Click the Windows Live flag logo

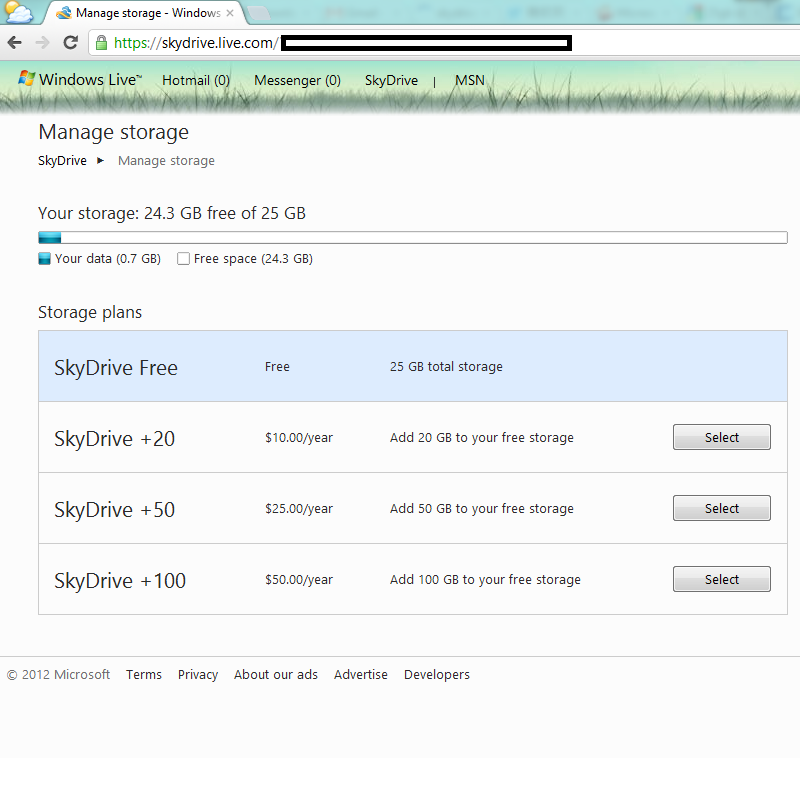[26, 79]
